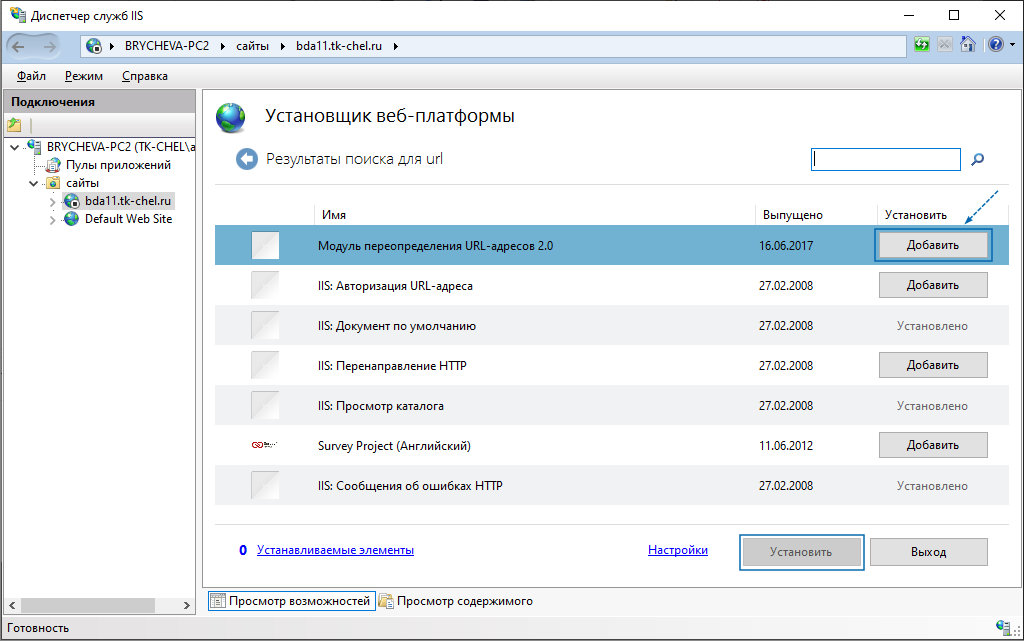The width and height of the screenshot is (1024, 641).
Task: Click the back arrow beside Результаты поиска
Action: tap(246, 159)
